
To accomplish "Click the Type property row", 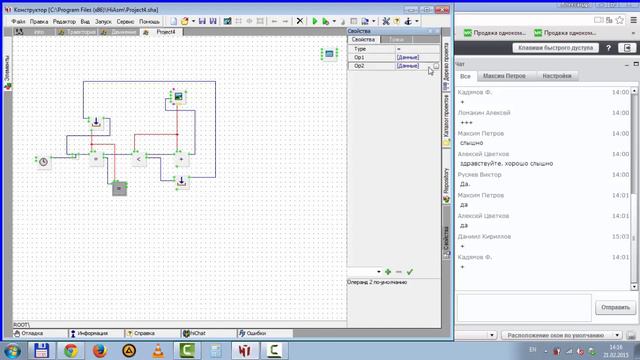I will (394, 49).
